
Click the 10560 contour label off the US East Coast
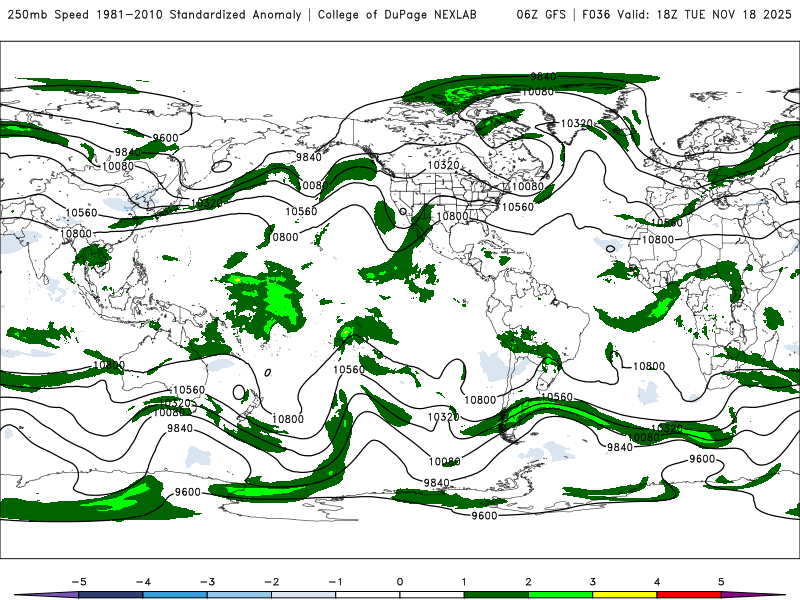(517, 207)
